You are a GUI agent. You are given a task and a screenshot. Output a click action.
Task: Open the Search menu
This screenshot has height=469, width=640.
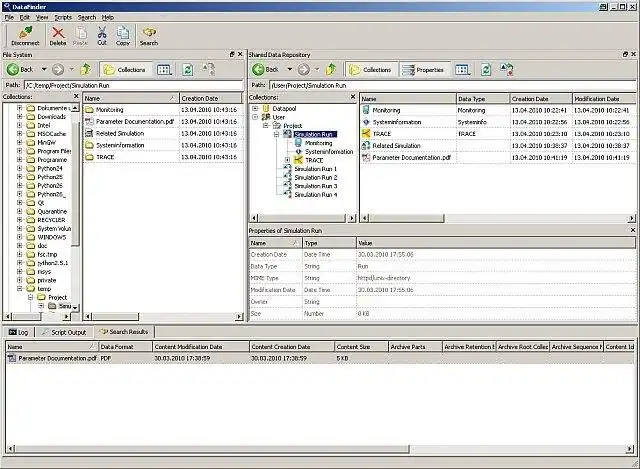click(87, 17)
